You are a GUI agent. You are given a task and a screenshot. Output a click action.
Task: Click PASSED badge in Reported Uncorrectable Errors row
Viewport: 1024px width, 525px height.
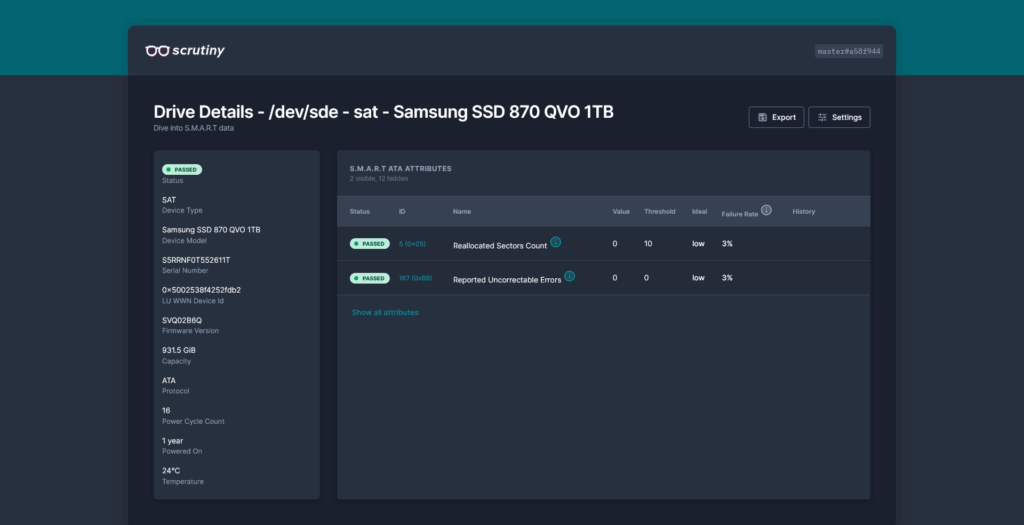pos(370,278)
